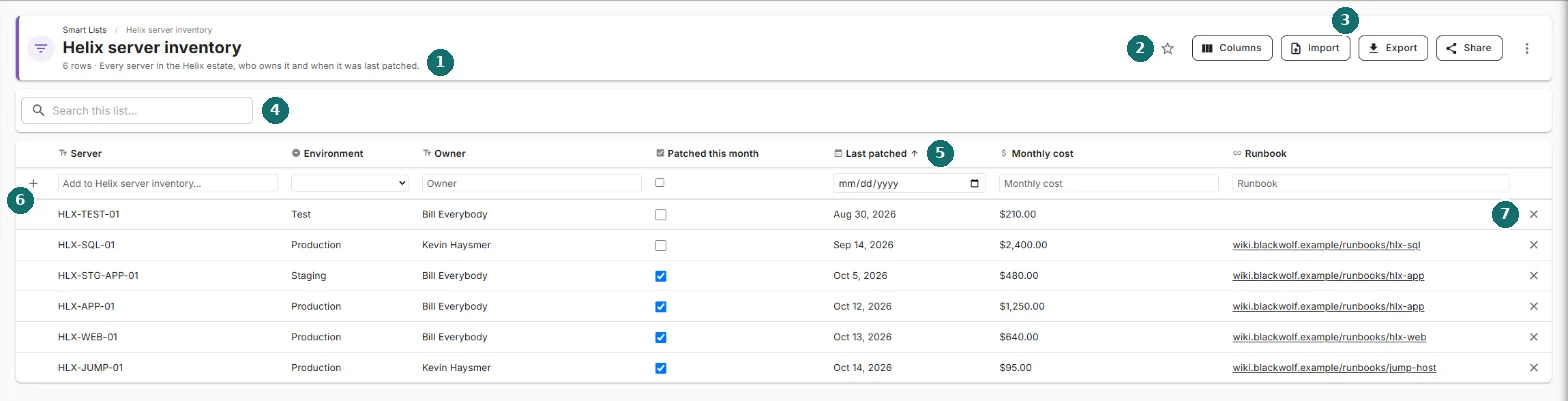Click the Oct 14, 2026 date cell
1568x401 pixels.
click(x=863, y=368)
